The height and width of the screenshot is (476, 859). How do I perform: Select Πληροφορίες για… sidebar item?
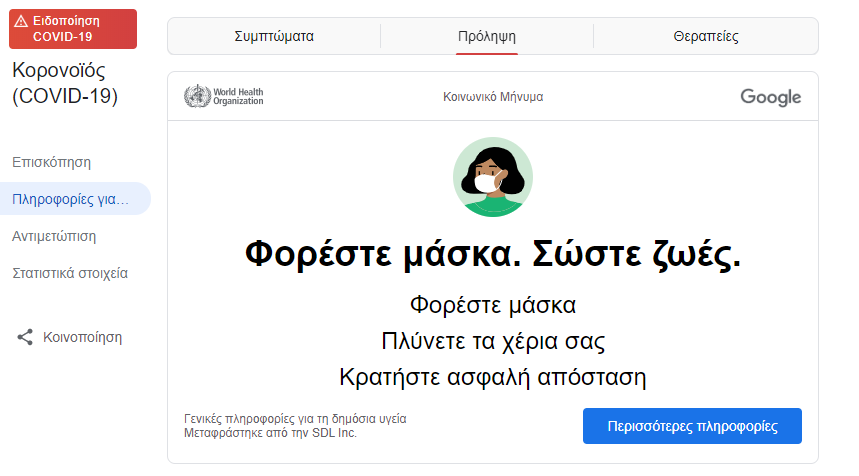[x=75, y=199]
